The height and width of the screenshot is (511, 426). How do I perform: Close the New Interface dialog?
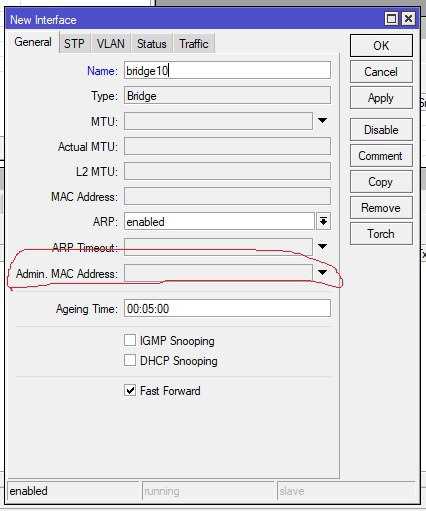(408, 18)
